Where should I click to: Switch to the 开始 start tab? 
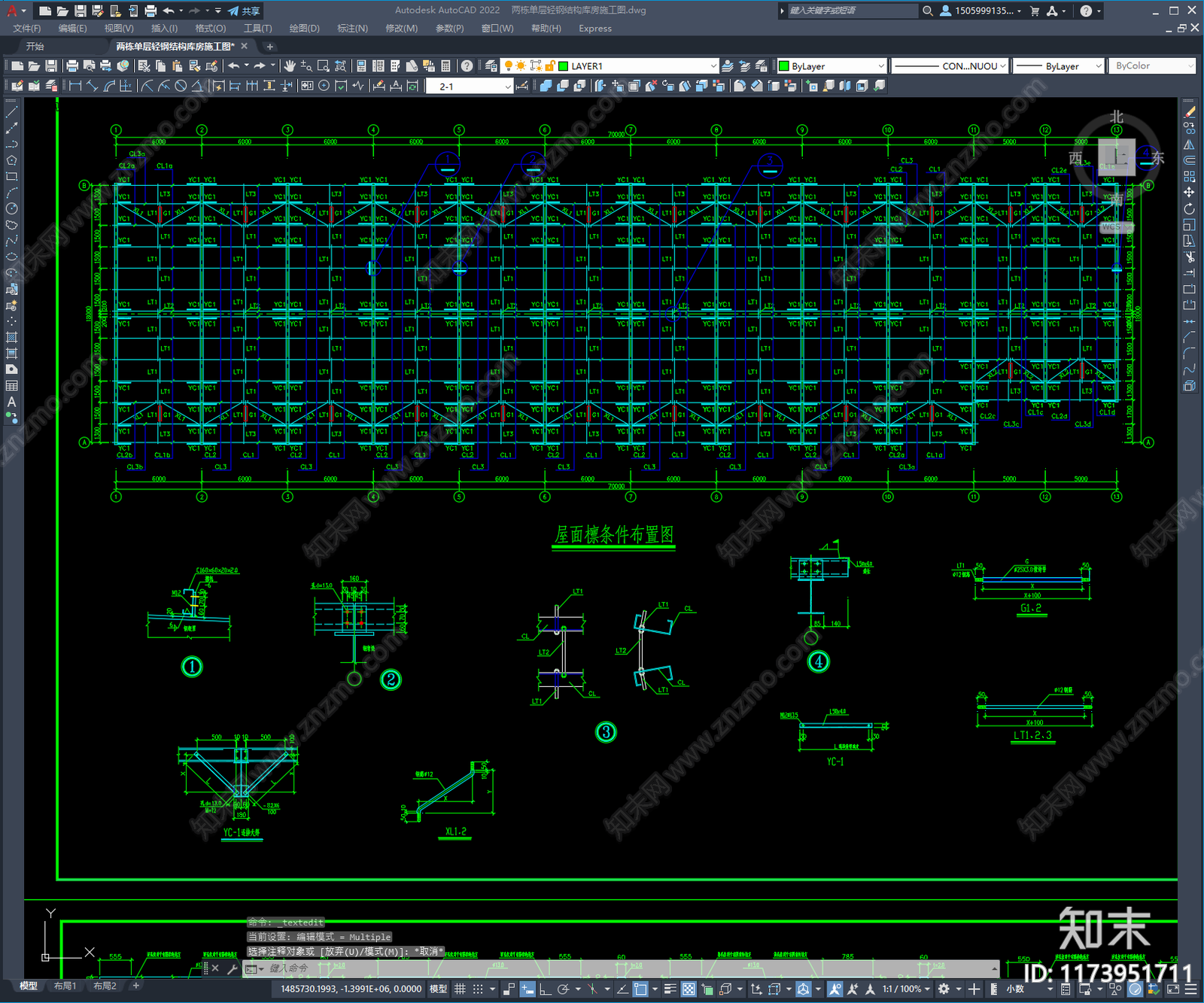[35, 47]
